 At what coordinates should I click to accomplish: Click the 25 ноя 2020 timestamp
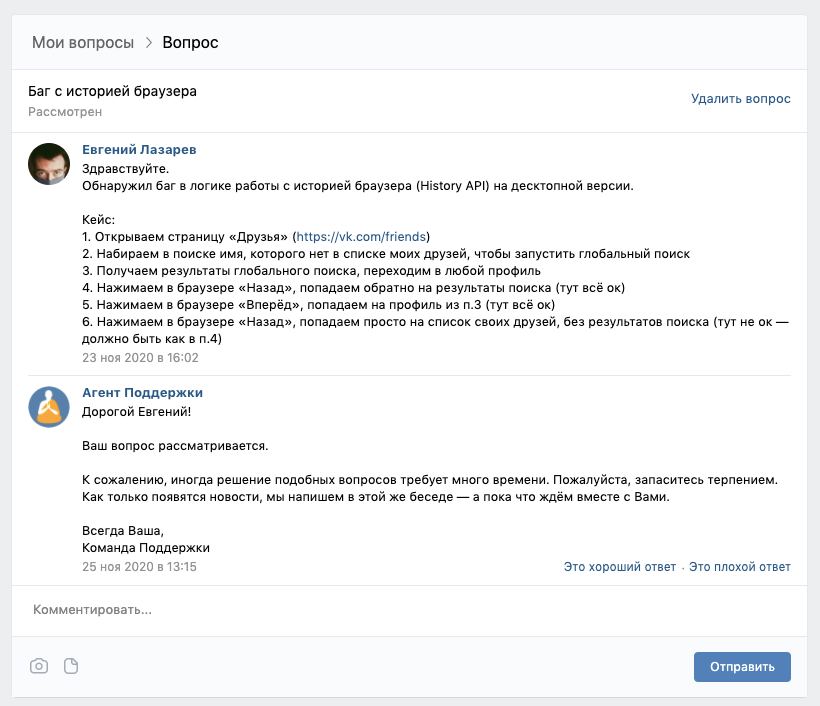[139, 566]
